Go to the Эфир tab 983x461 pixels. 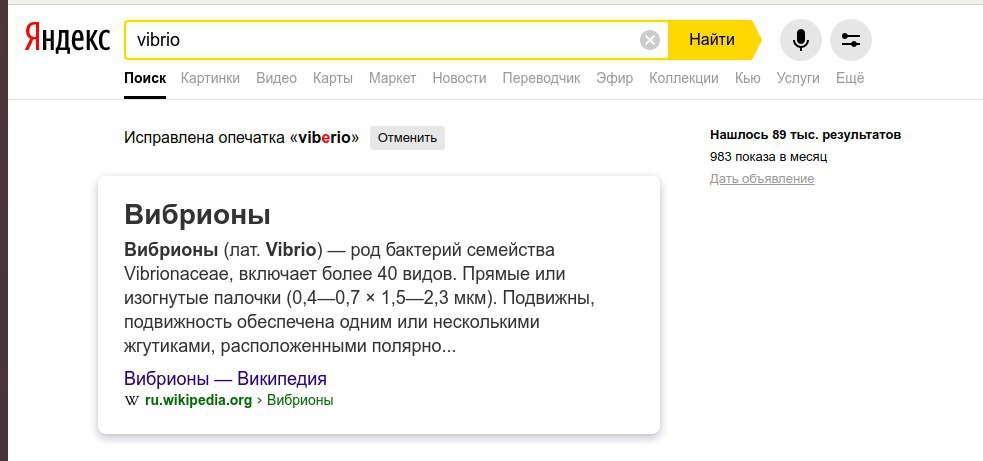pos(614,78)
